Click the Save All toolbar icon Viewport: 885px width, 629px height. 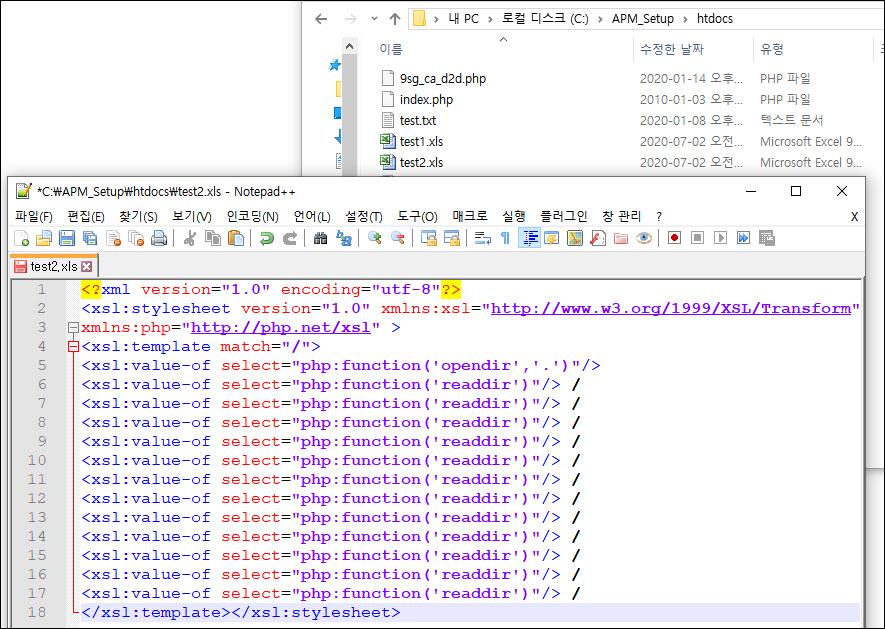click(x=90, y=238)
